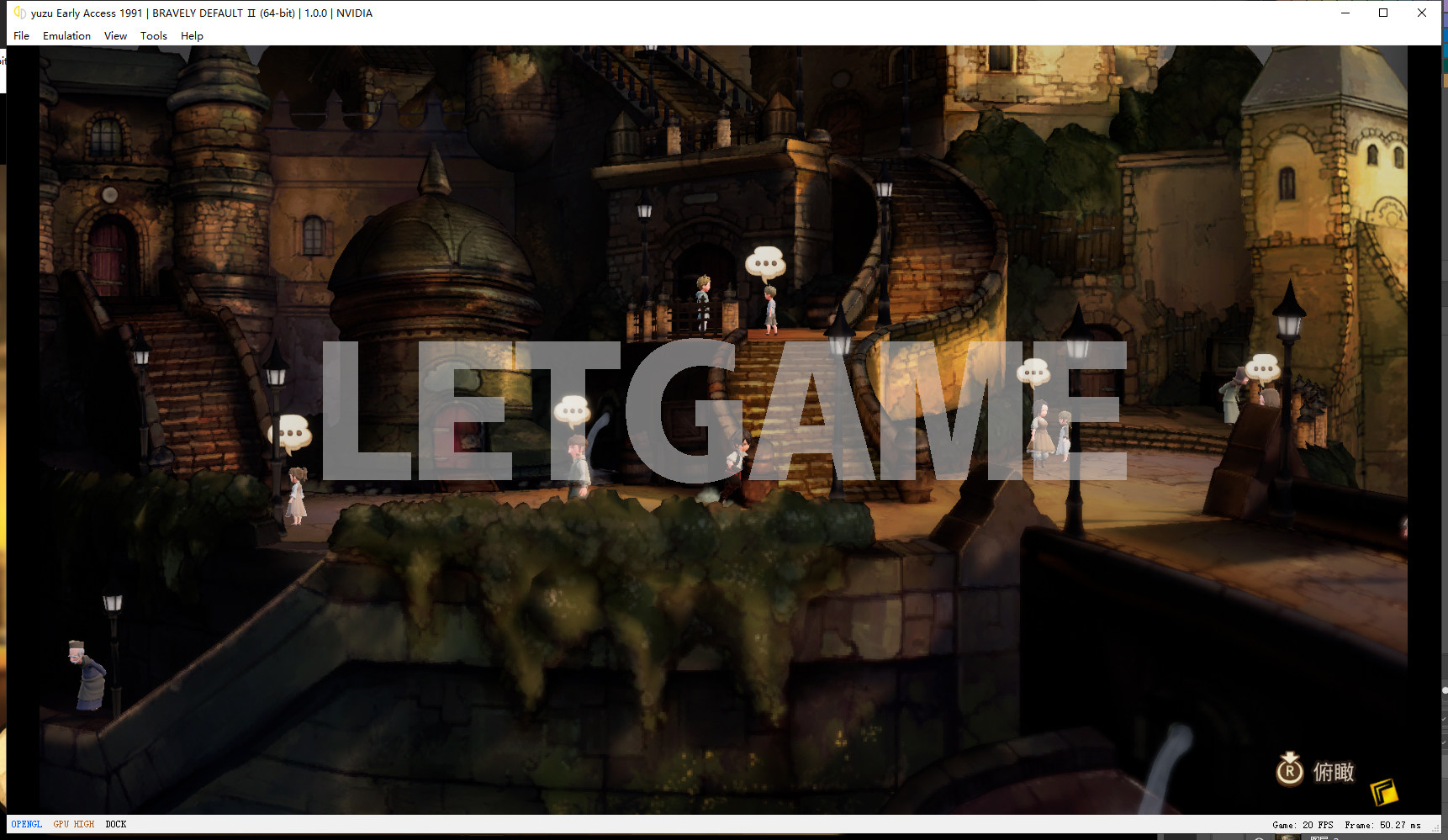Click the old man NPC at bottom left
Viewport: 1448px width, 840px height.
click(87, 675)
